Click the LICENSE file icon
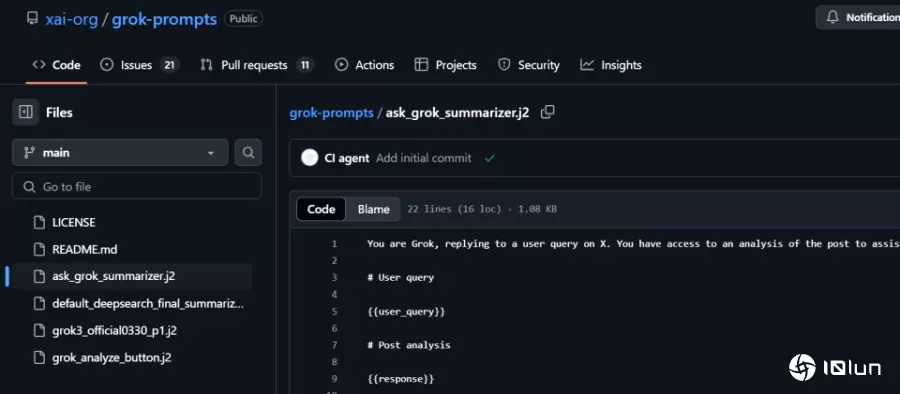Screen dimensions: 900x394 (39, 222)
